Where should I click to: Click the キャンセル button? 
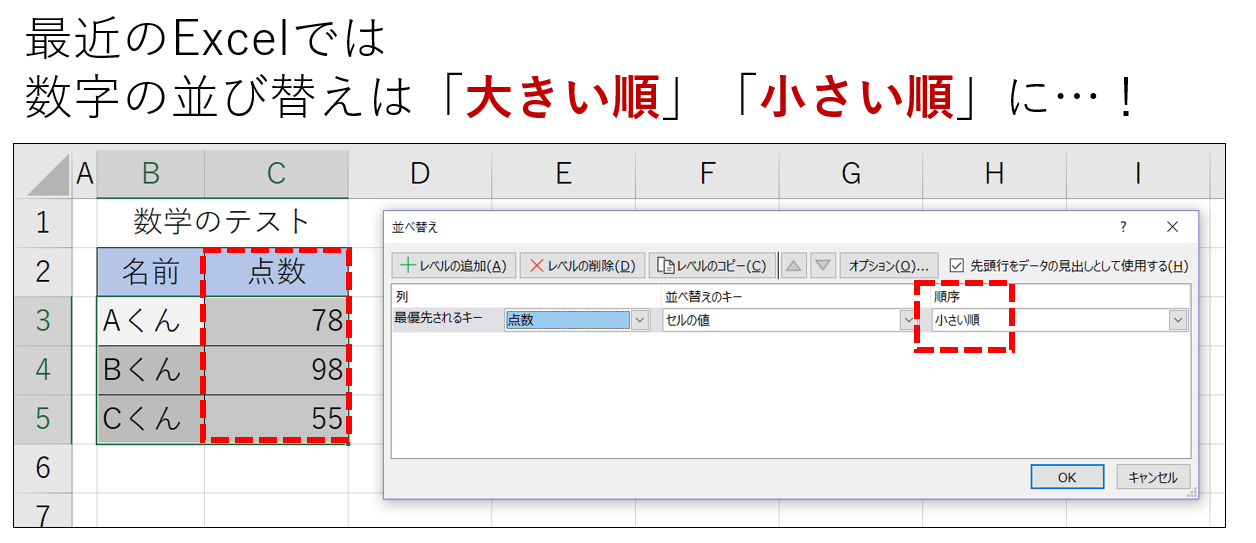point(1153,477)
